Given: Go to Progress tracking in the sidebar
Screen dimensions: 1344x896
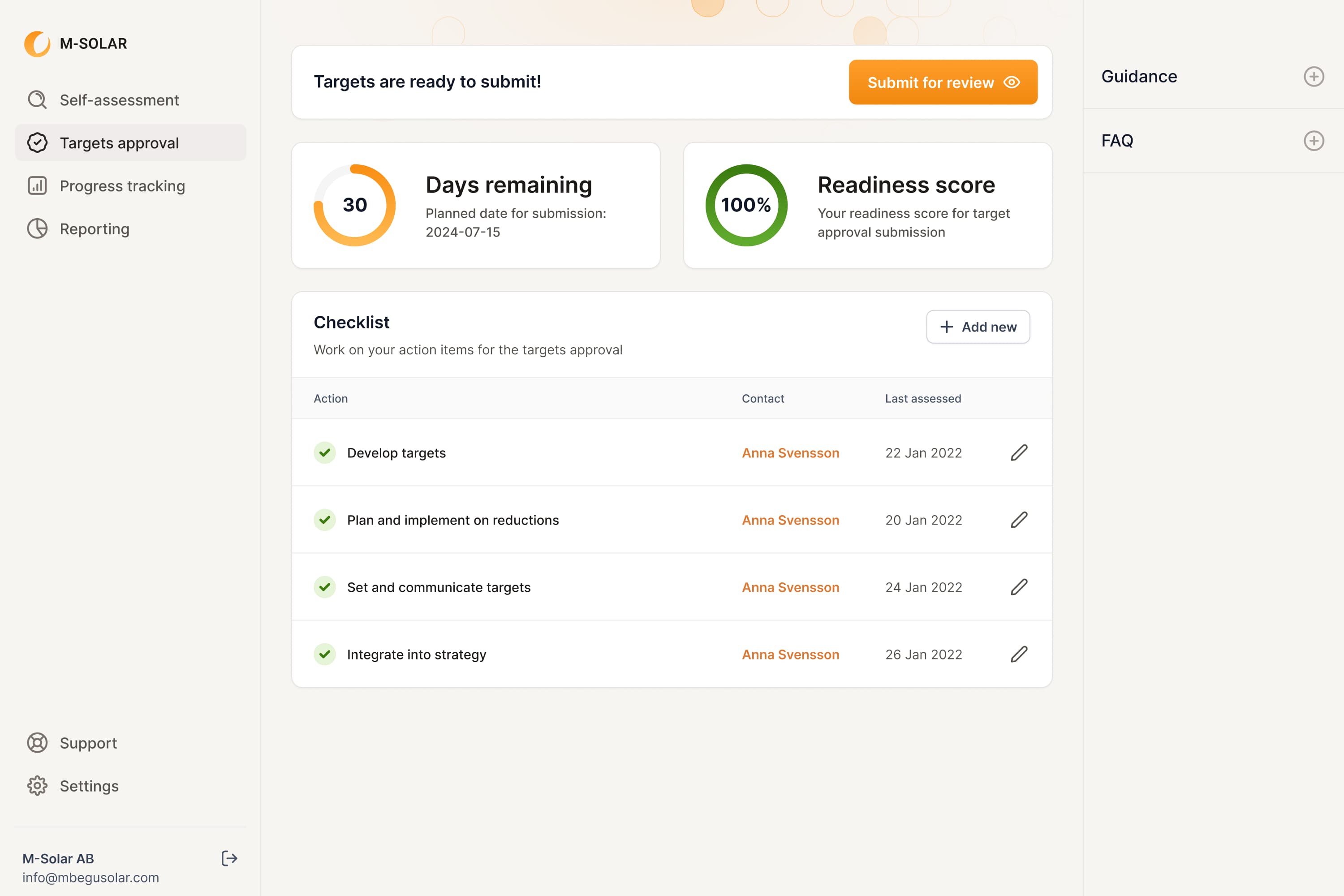Looking at the screenshot, I should point(122,186).
